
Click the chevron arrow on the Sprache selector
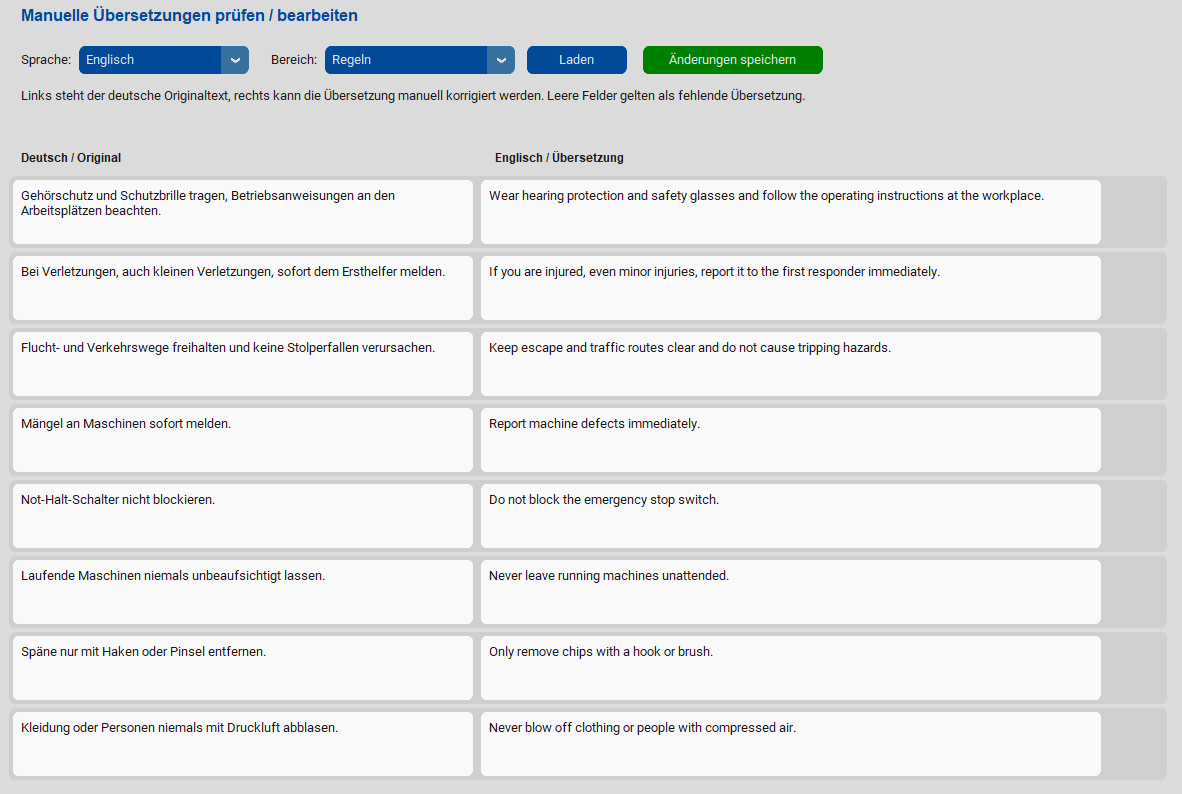235,60
